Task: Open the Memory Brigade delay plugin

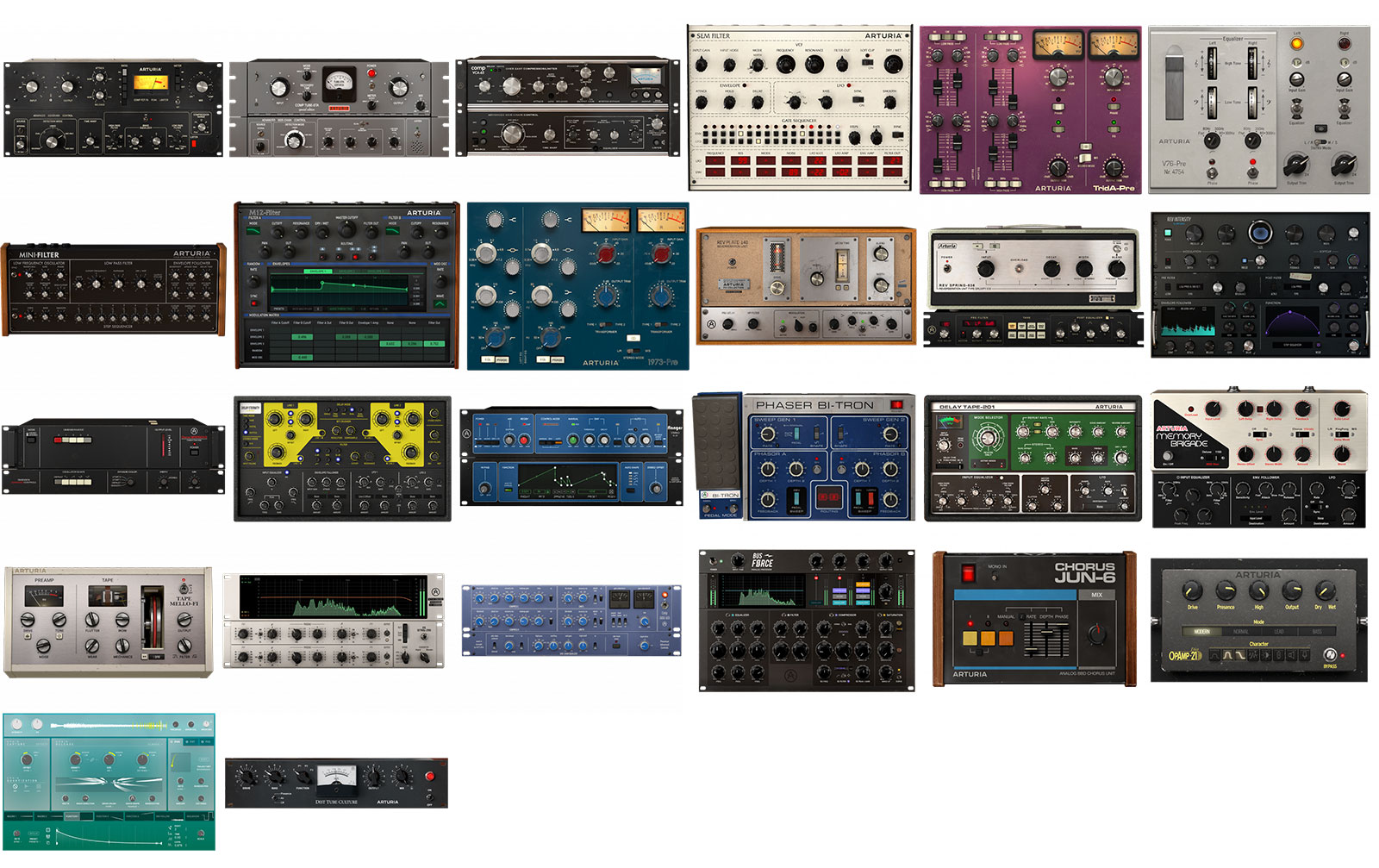Action: 1259,459
